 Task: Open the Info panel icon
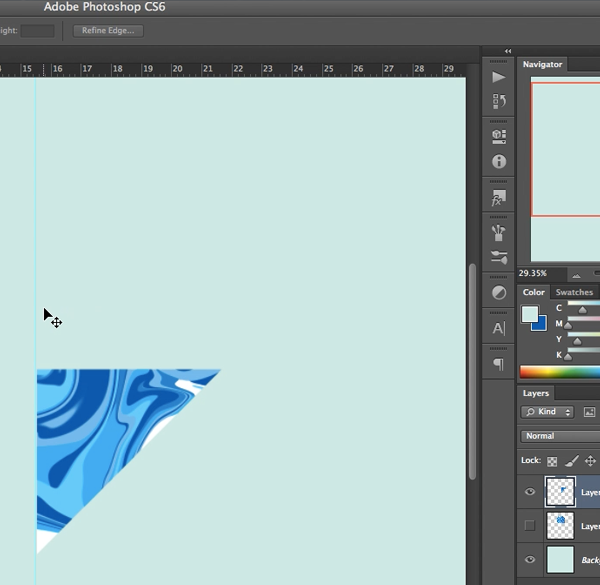(x=499, y=161)
